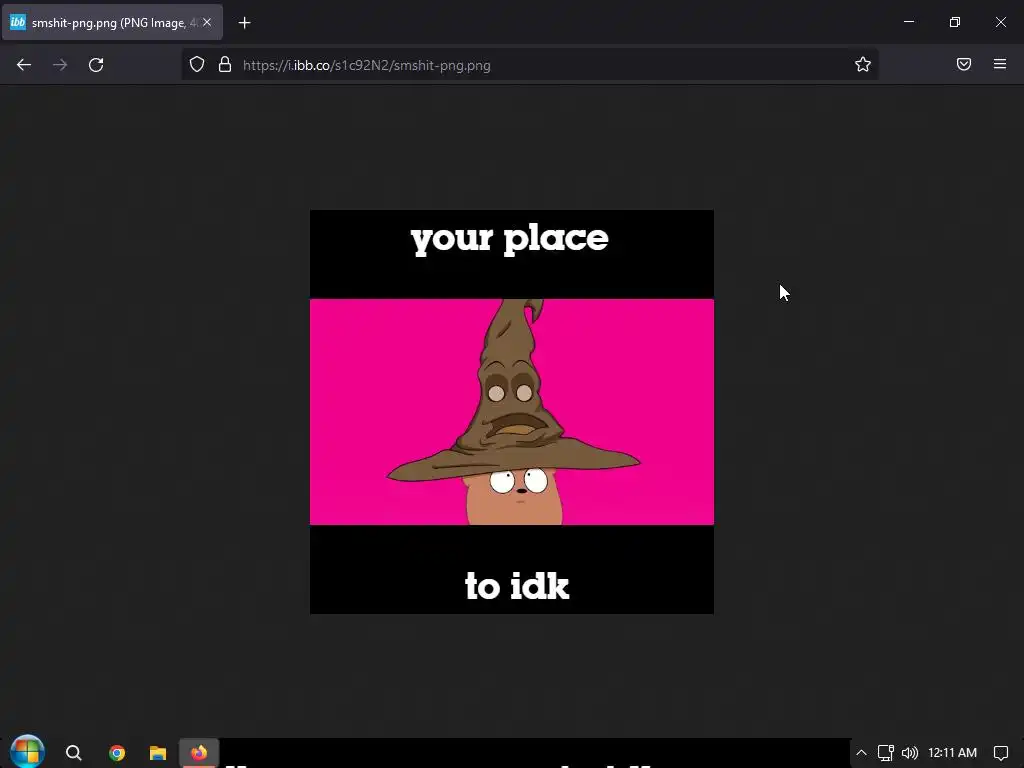Minimize the Firefox window
Screen dimensions: 1024x768
(x=909, y=22)
